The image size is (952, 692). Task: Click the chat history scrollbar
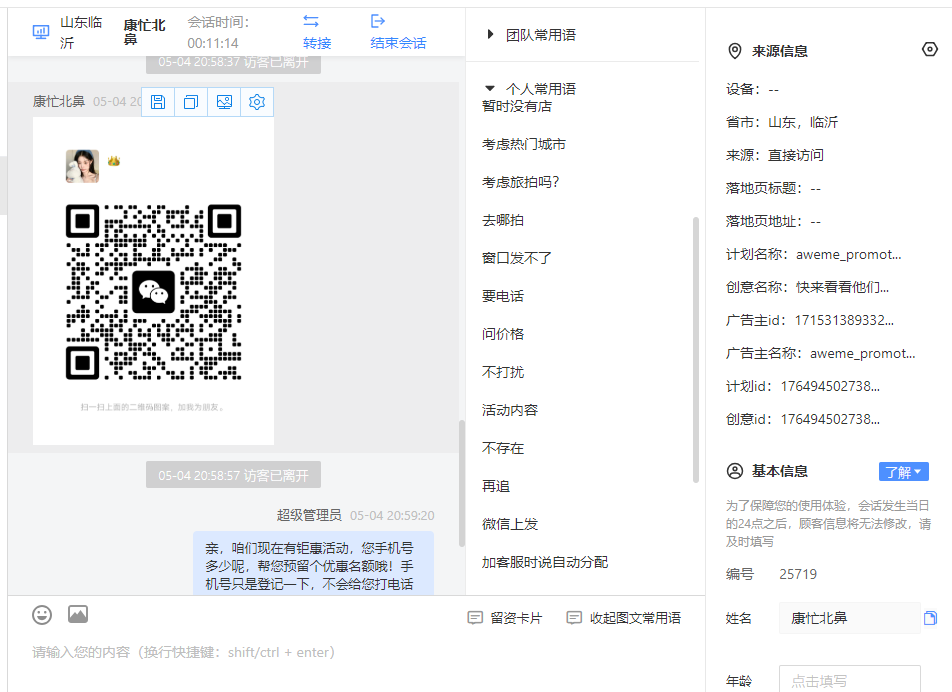pos(461,483)
